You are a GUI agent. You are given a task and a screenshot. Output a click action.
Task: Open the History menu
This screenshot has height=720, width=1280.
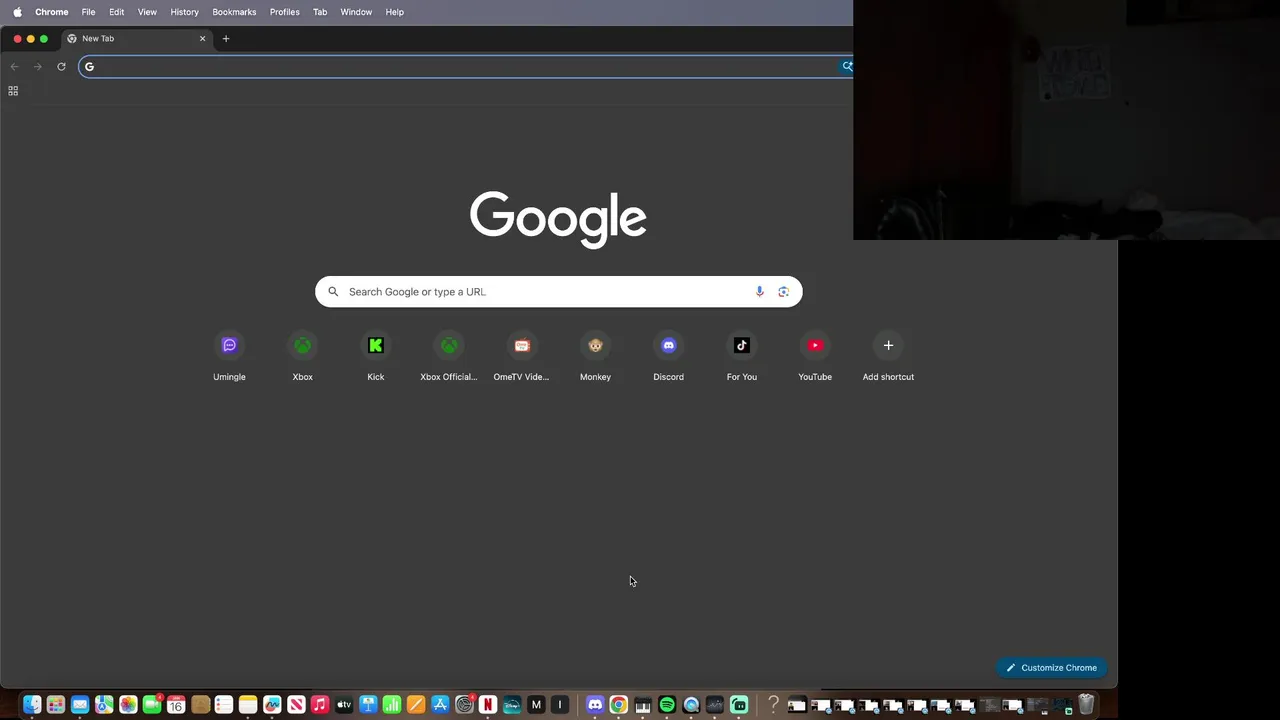(184, 12)
